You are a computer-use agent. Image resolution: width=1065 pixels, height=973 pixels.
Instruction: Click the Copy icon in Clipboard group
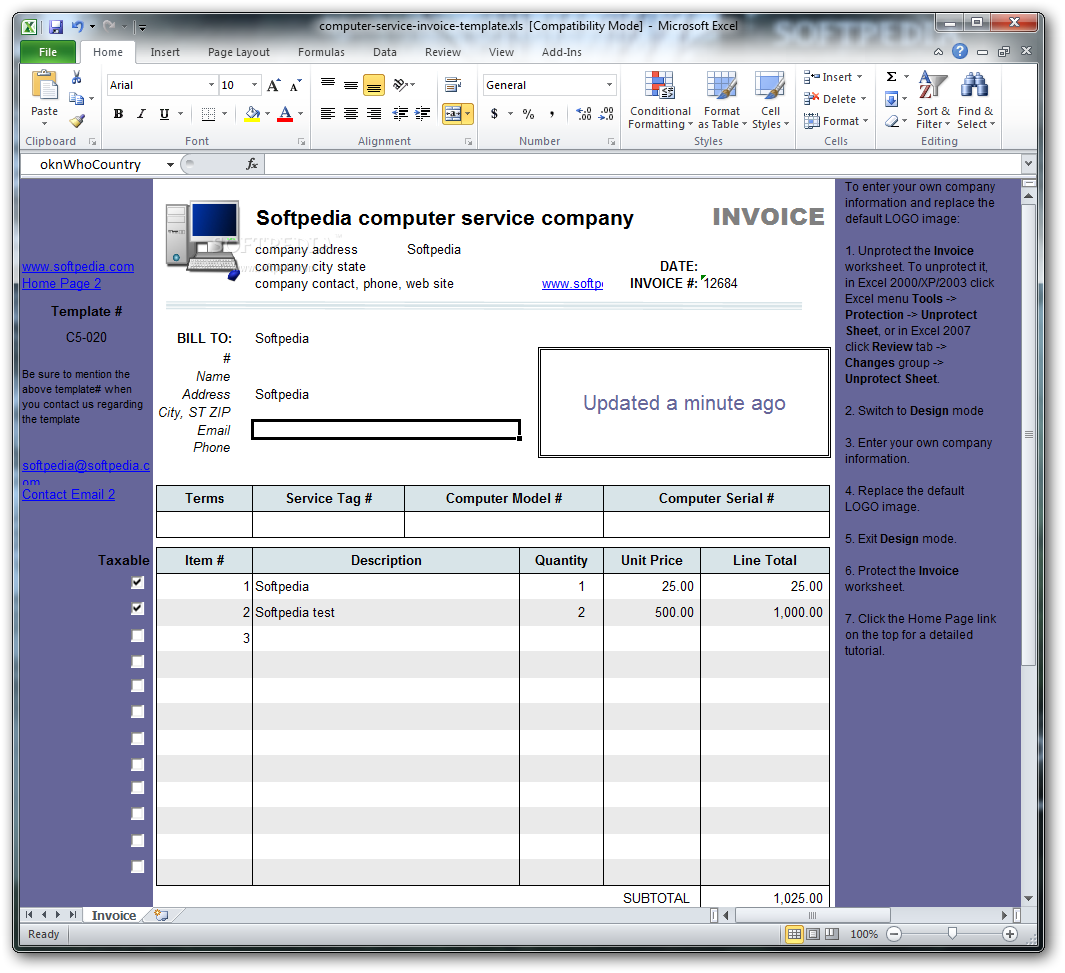[x=77, y=99]
